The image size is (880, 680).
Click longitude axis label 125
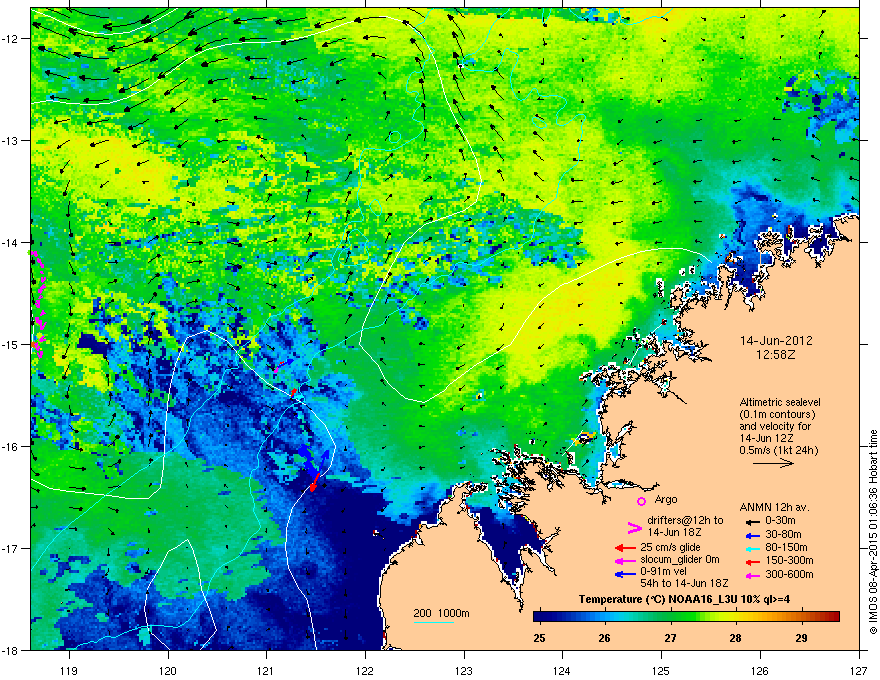(x=661, y=670)
